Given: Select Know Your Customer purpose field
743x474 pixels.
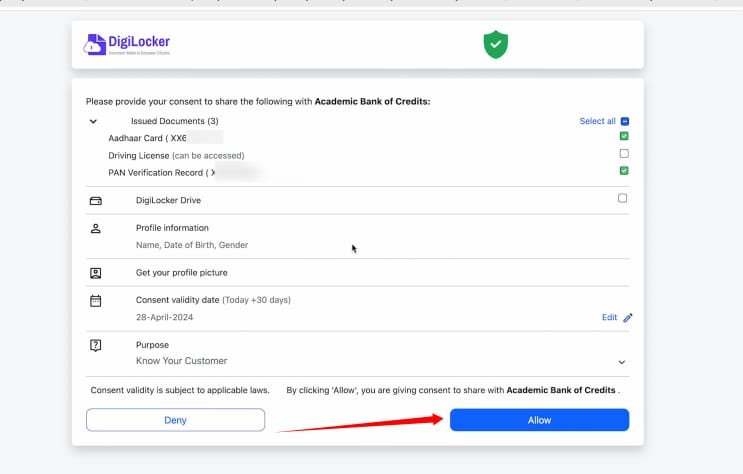Looking at the screenshot, I should coord(181,360).
